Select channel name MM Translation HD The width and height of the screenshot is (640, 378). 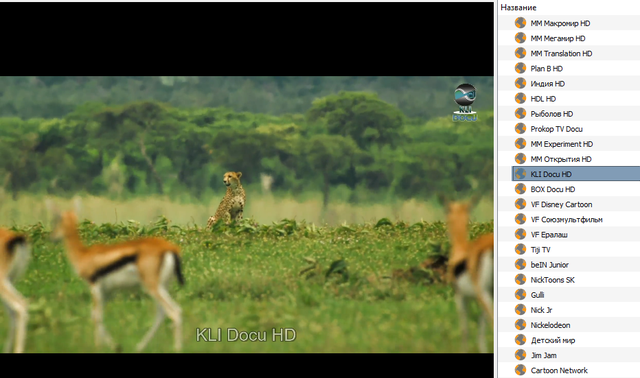point(561,53)
